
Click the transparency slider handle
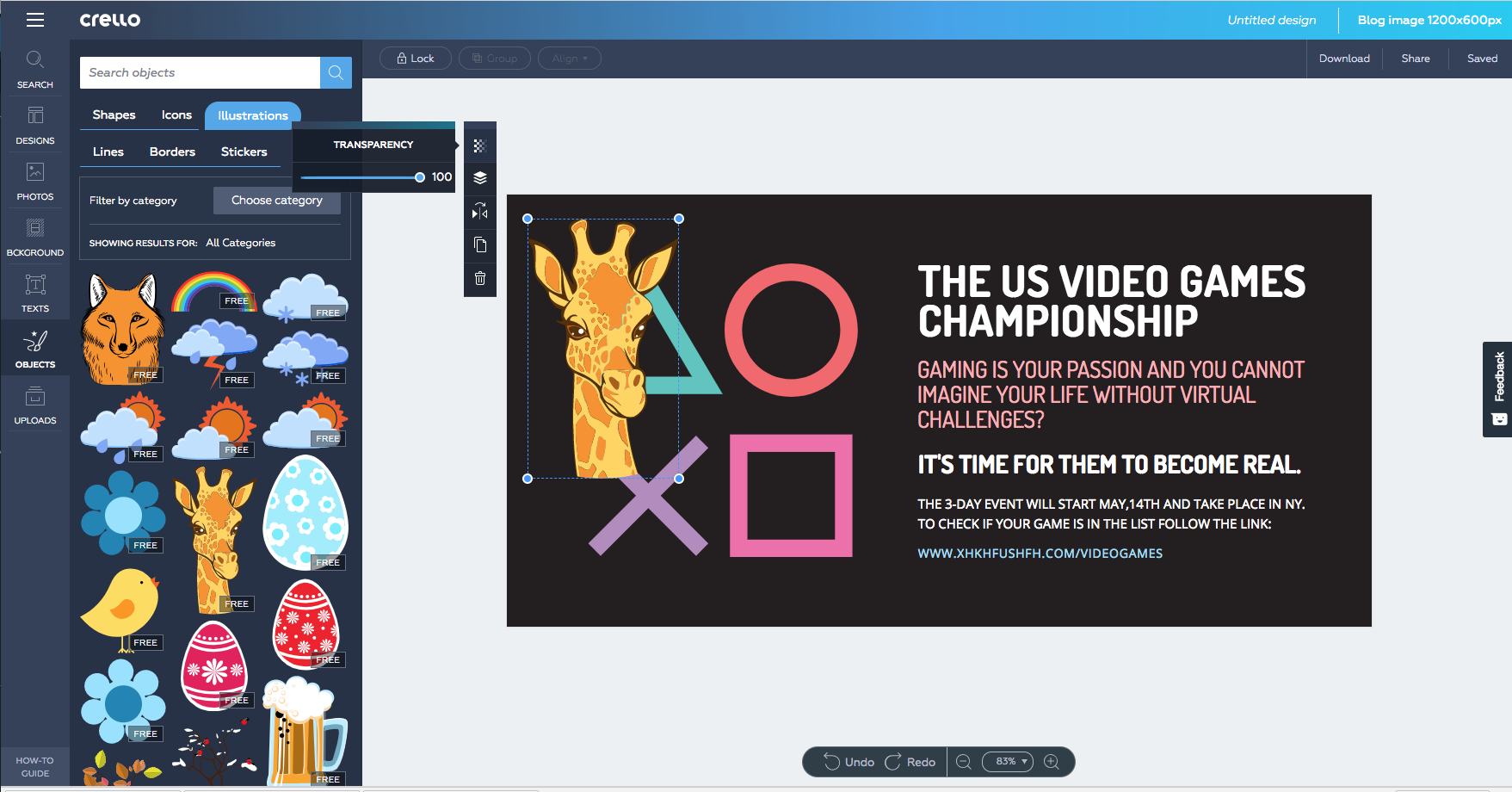[x=420, y=177]
